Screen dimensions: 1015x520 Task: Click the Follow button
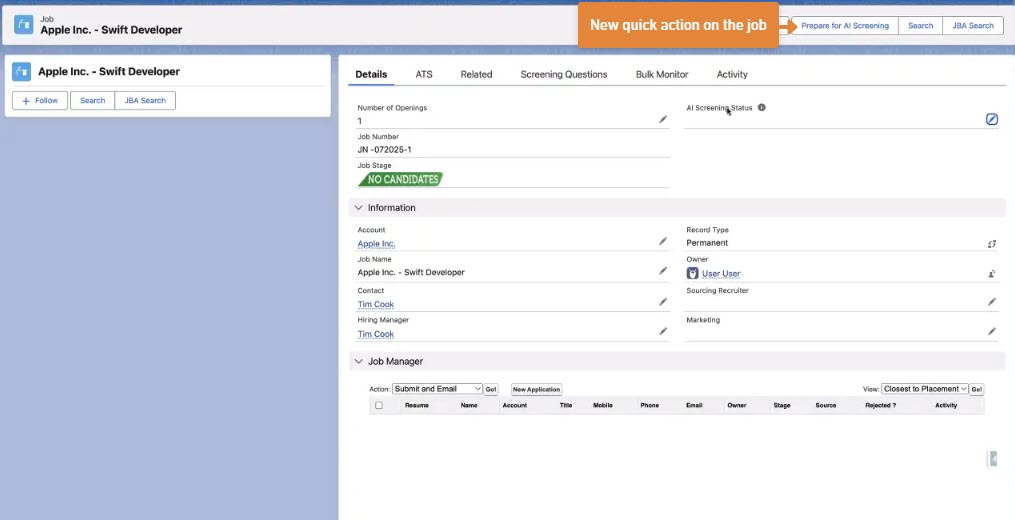pos(40,100)
